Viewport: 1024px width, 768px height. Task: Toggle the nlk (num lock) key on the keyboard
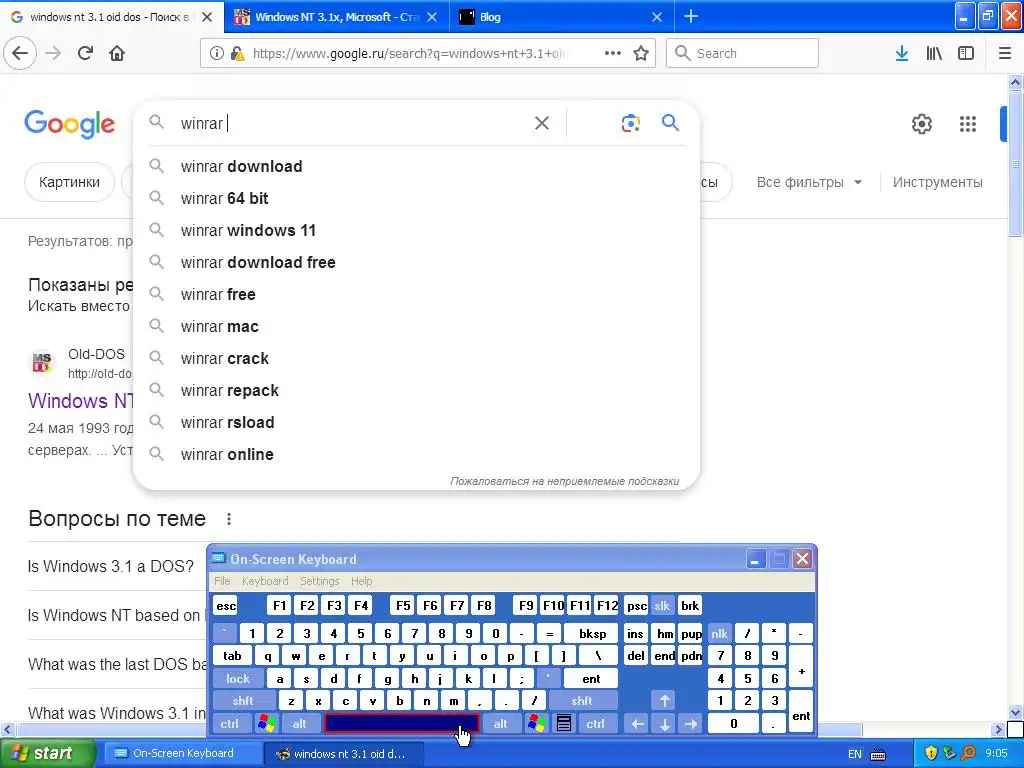pos(720,633)
